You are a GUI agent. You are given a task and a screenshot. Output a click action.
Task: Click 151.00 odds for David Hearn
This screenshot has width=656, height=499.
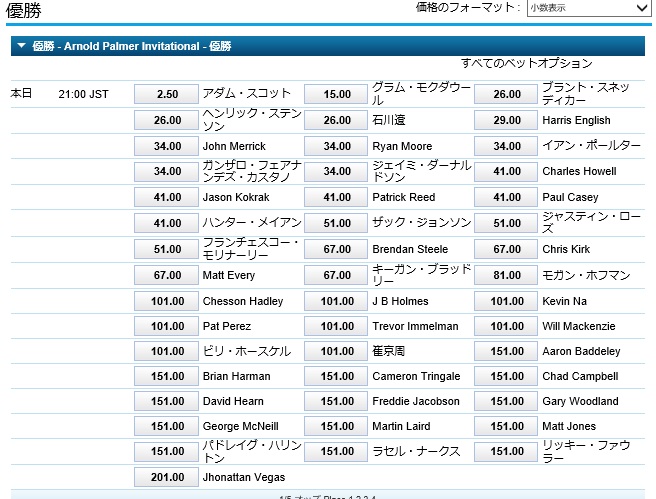pyautogui.click(x=167, y=401)
